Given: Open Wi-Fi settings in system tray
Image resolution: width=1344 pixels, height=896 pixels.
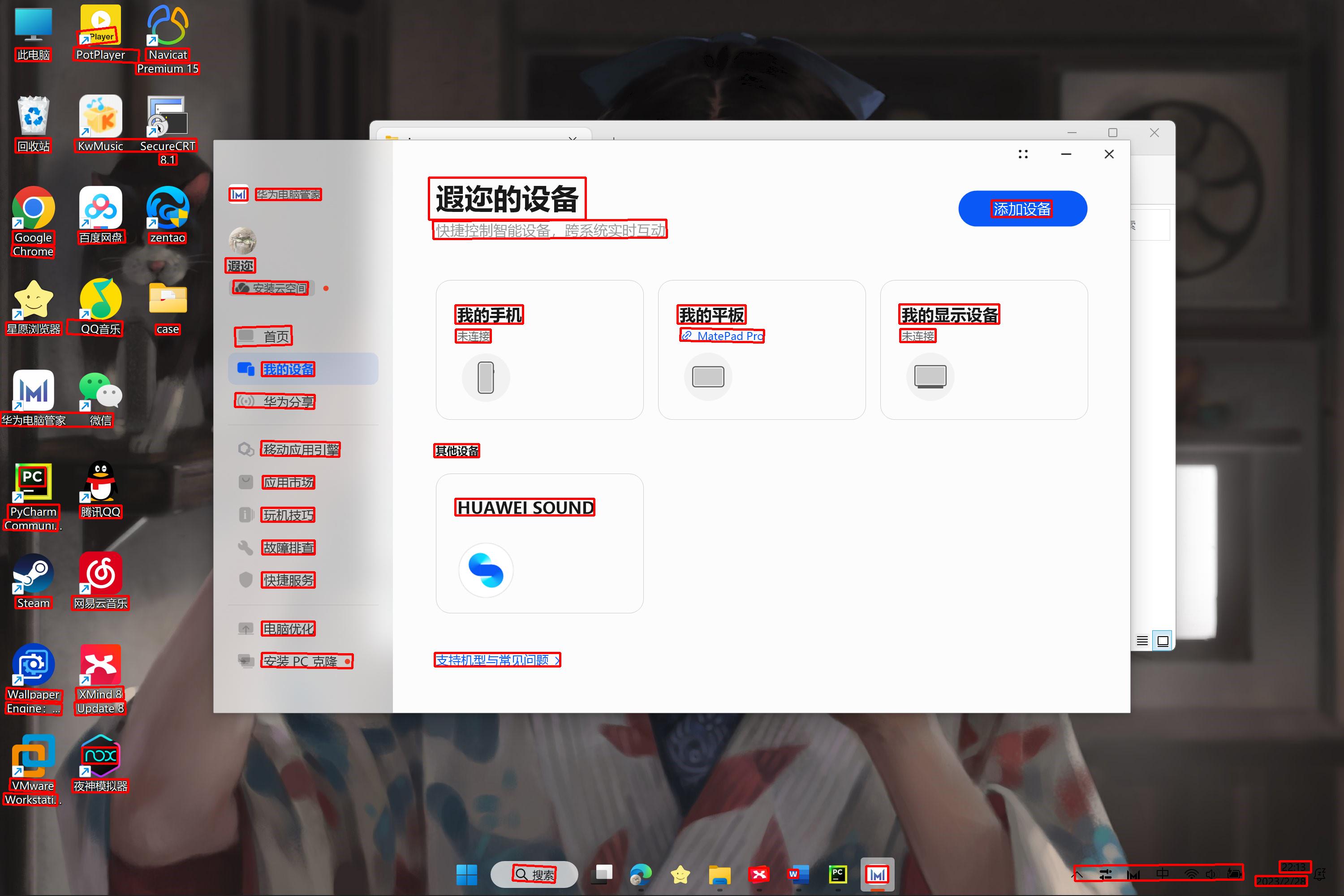Looking at the screenshot, I should pyautogui.click(x=1191, y=874).
